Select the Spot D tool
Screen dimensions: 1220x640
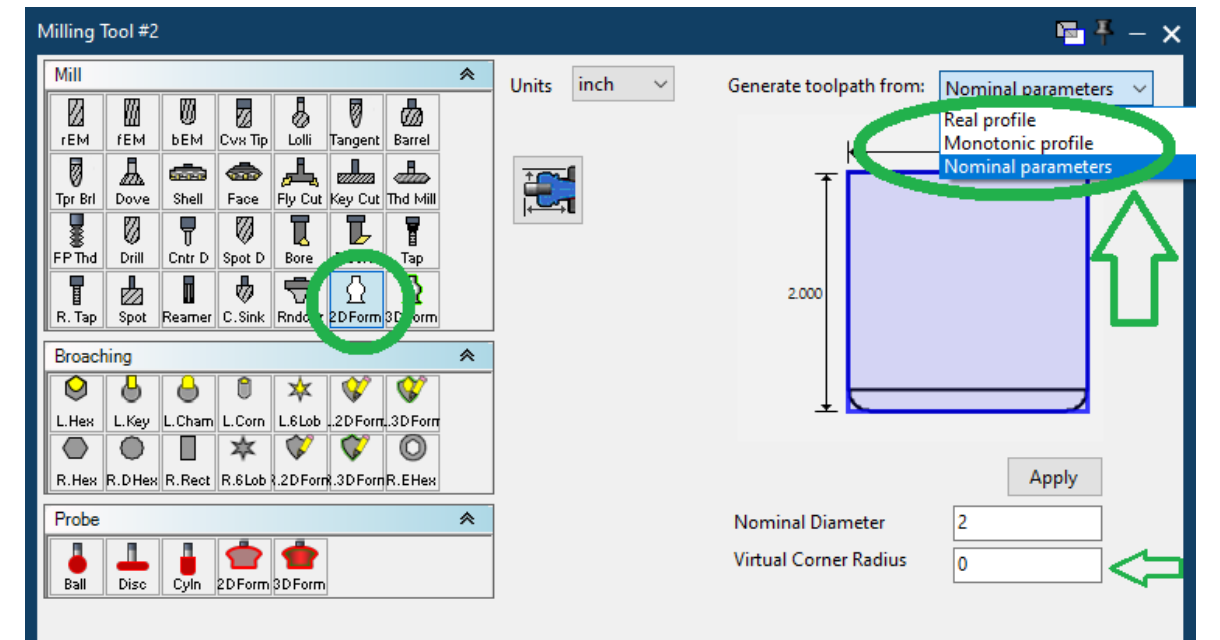[x=243, y=240]
